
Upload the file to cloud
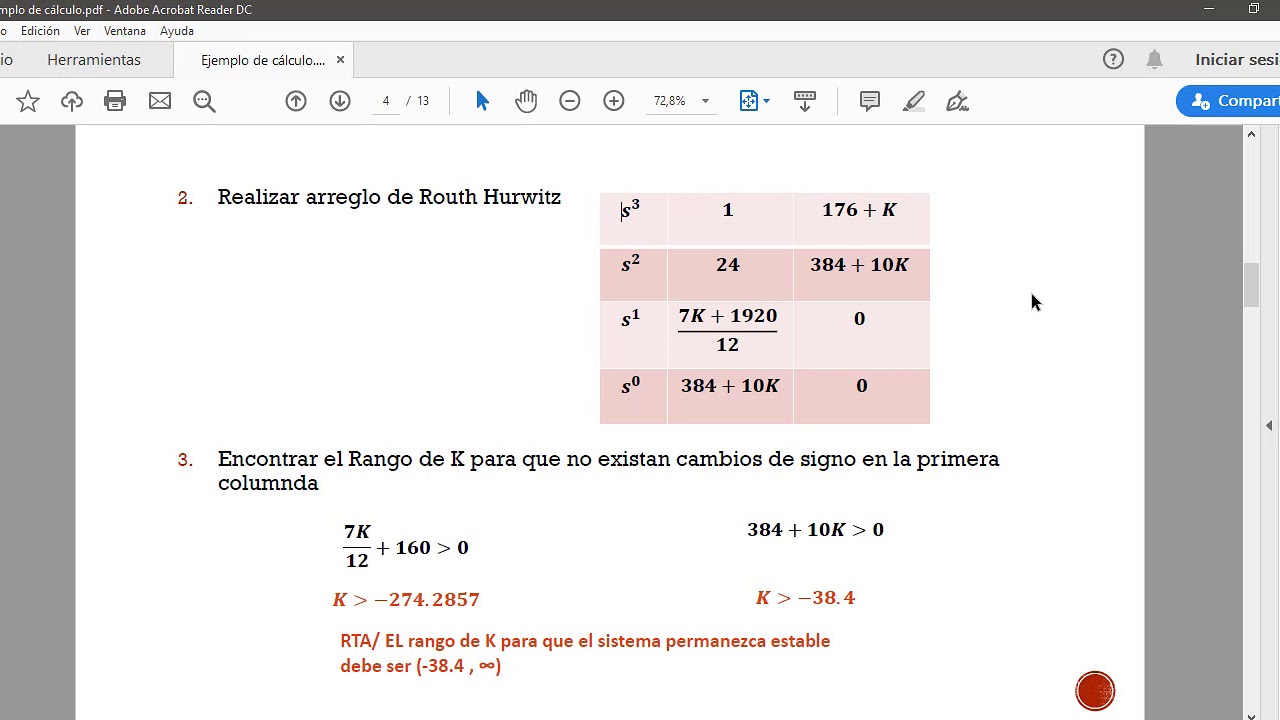pyautogui.click(x=72, y=101)
